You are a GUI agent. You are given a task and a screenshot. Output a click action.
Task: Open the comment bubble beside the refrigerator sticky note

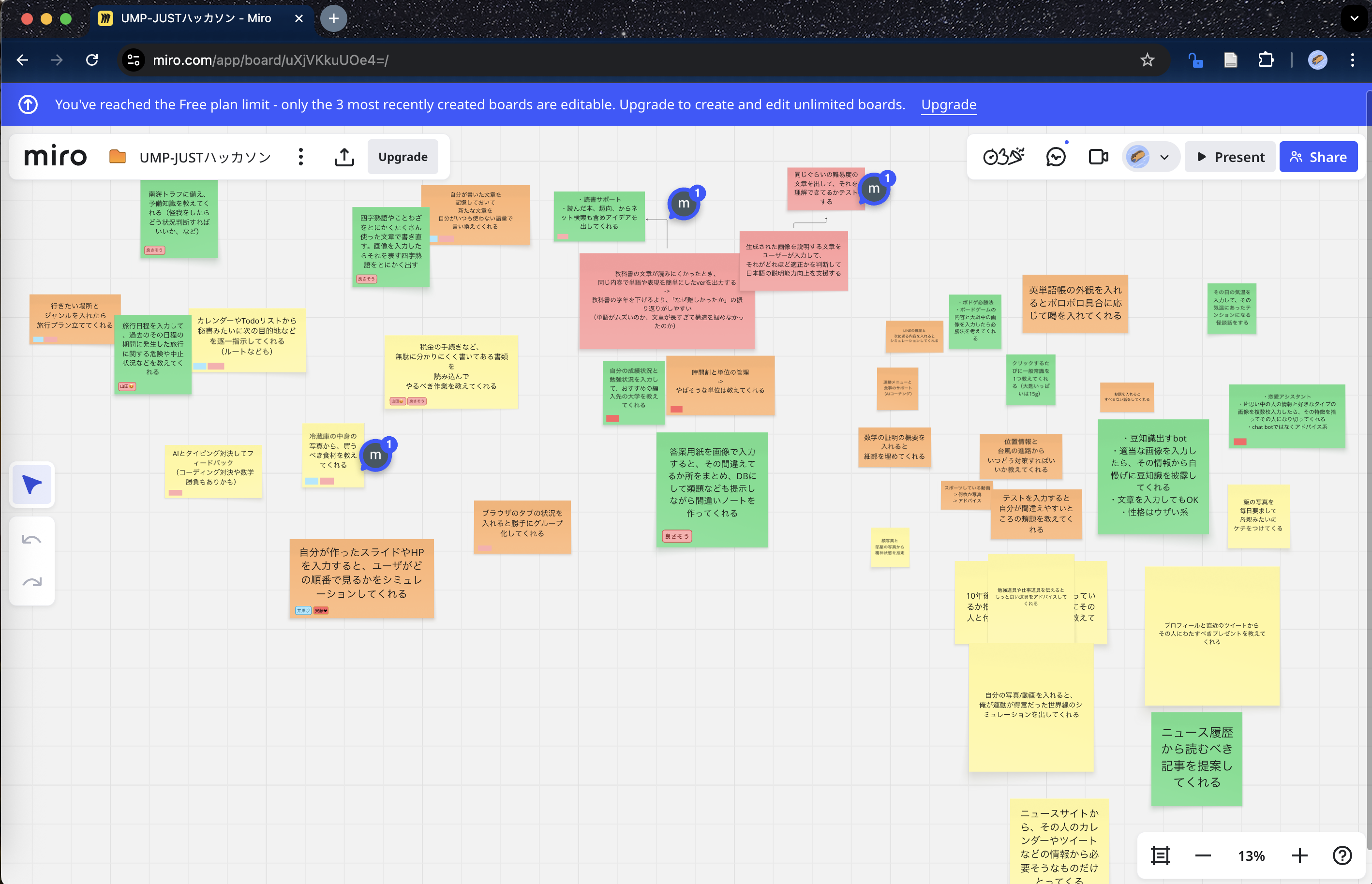[376, 455]
